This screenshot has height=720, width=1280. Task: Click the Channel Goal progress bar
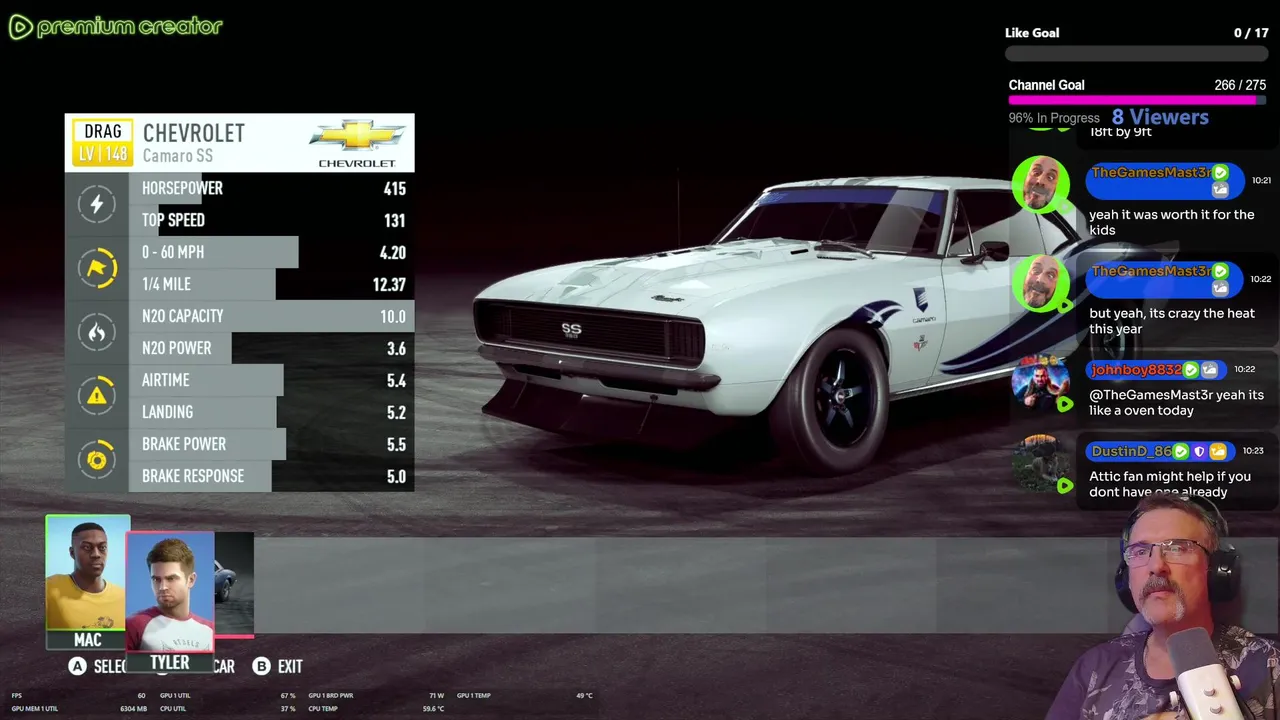coord(1137,100)
